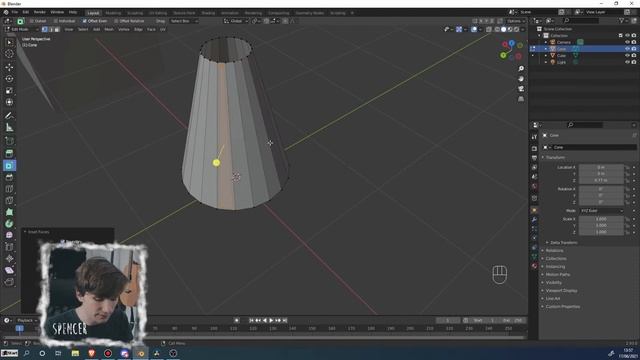Image resolution: width=640 pixels, height=360 pixels.
Task: Toggle X-ray viewport mode
Action: 489,29
